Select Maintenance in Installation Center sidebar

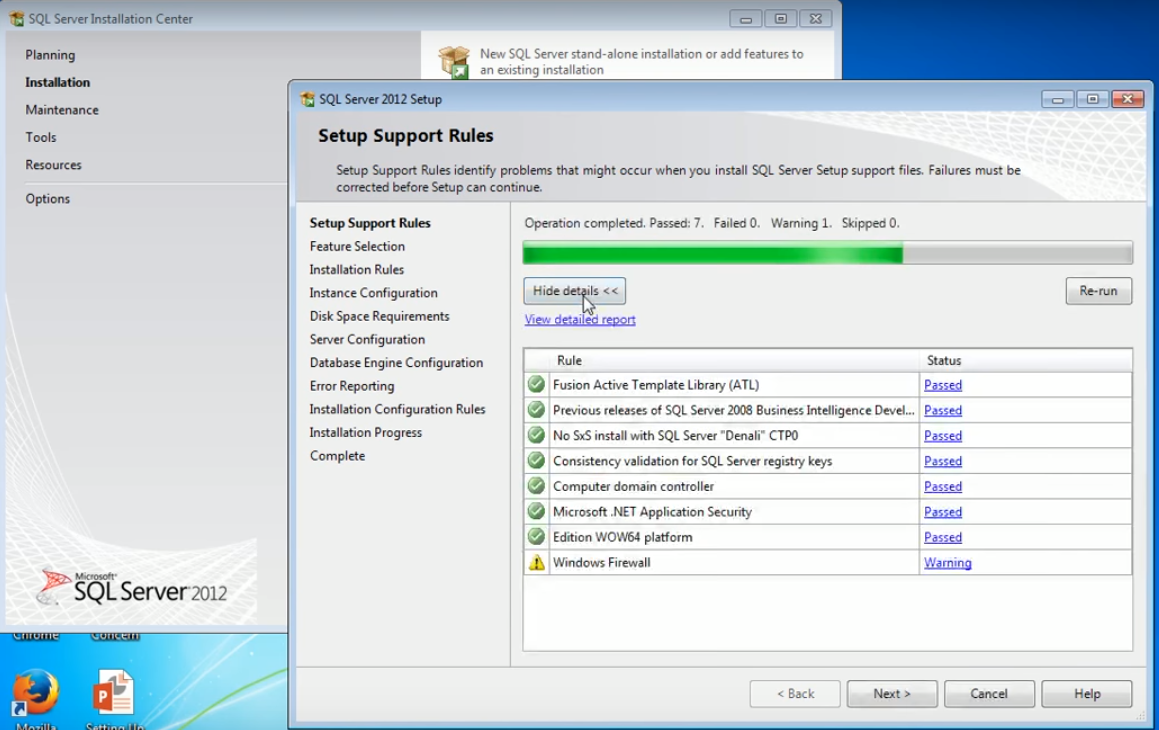point(62,109)
